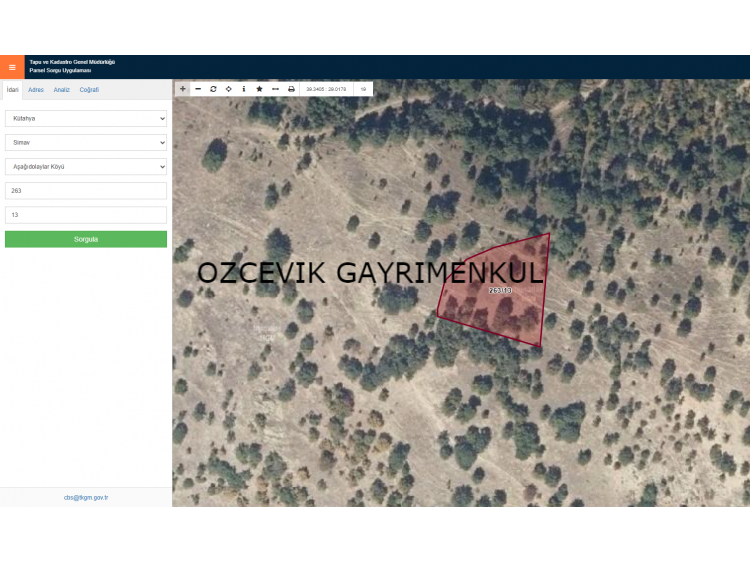
Task: Zoom in with the plus icon
Action: tap(182, 89)
